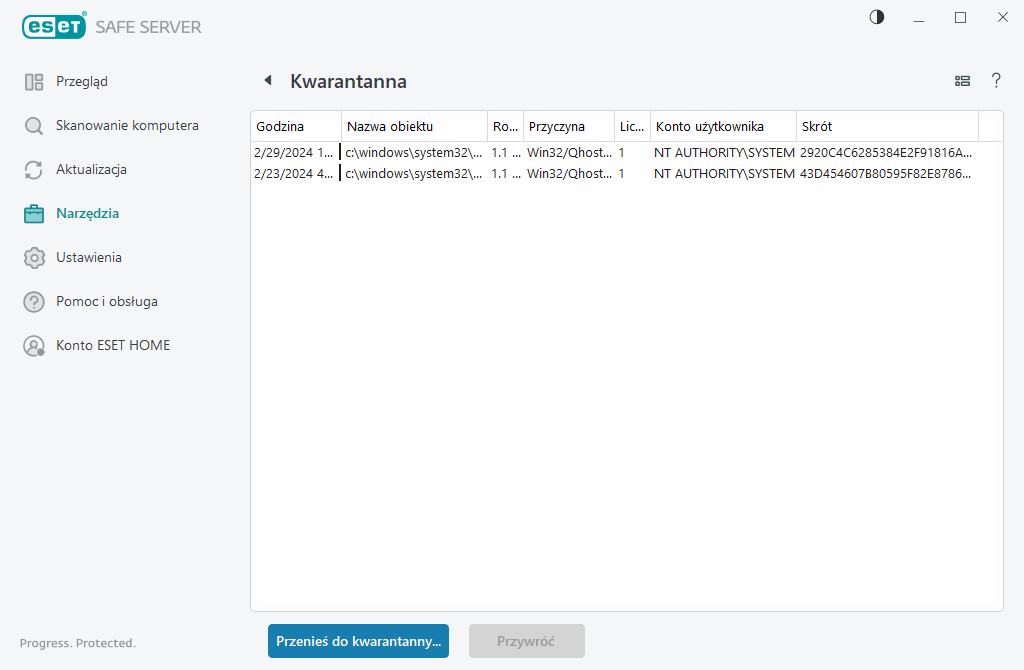Screen dimensions: 1024x670
Task: Click the Narzędzia briefcase icon
Action: pos(34,214)
